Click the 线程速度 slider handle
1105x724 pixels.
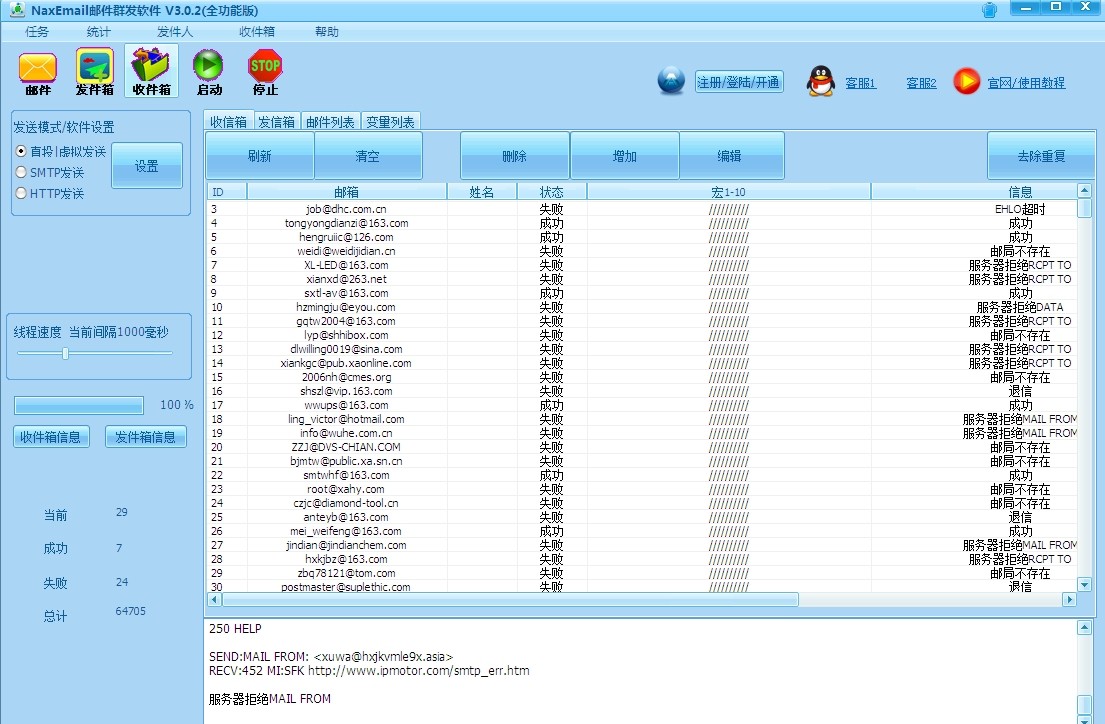66,353
